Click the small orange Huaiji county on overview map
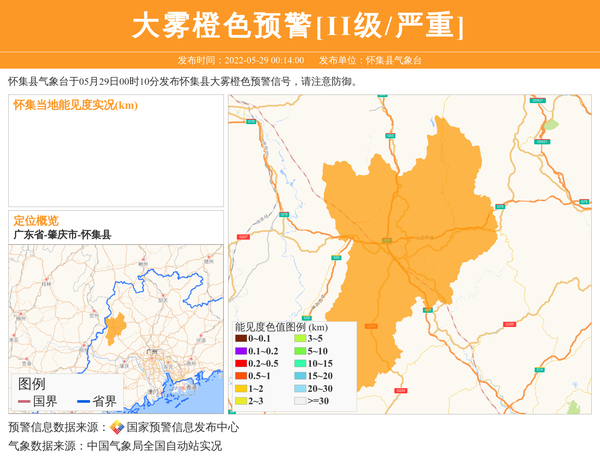Screen dimensions: 600x471 (x=116, y=328)
